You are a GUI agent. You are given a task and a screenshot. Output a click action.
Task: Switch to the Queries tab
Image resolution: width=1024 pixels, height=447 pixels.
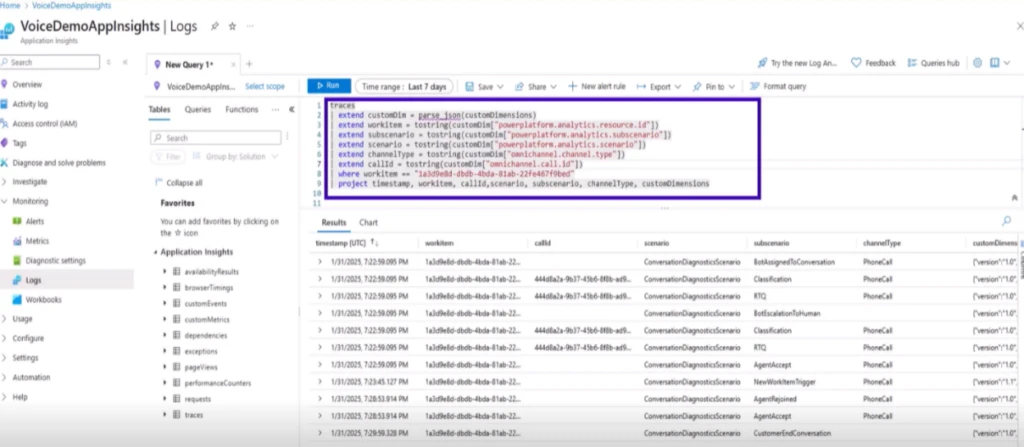198,110
